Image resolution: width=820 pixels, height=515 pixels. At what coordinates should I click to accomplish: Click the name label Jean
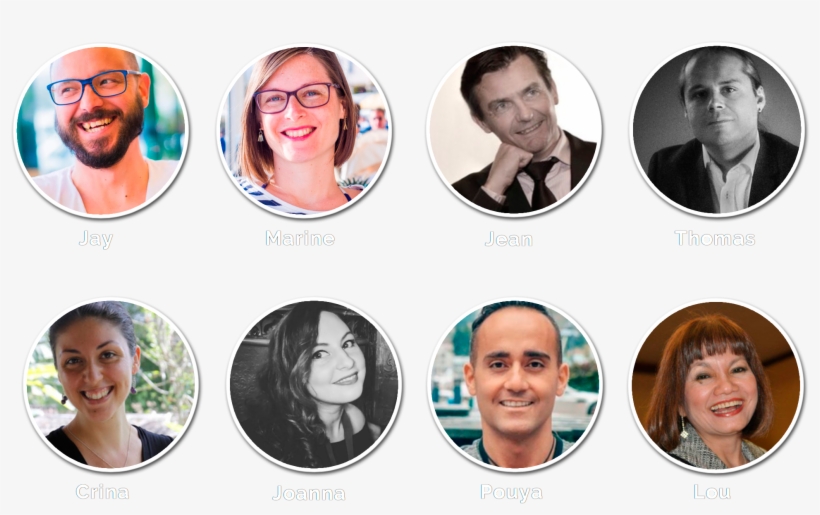[x=509, y=239]
